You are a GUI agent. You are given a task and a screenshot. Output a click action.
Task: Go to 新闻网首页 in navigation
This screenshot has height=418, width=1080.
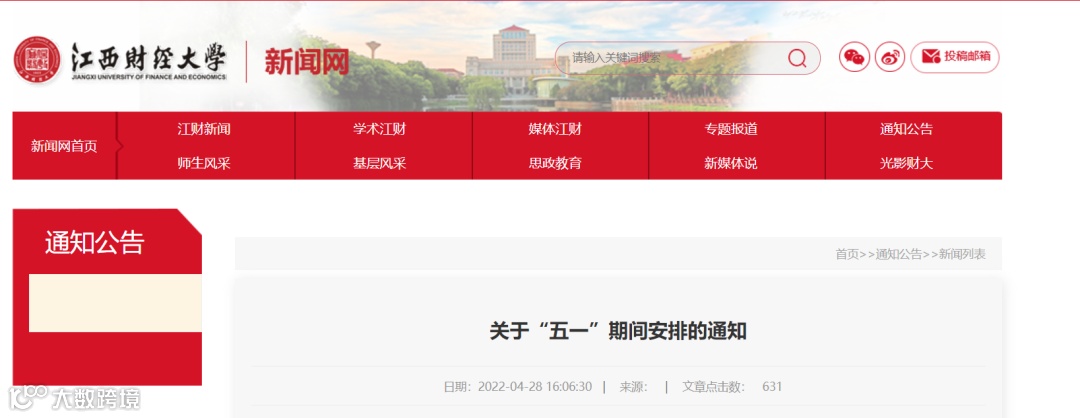pos(64,146)
